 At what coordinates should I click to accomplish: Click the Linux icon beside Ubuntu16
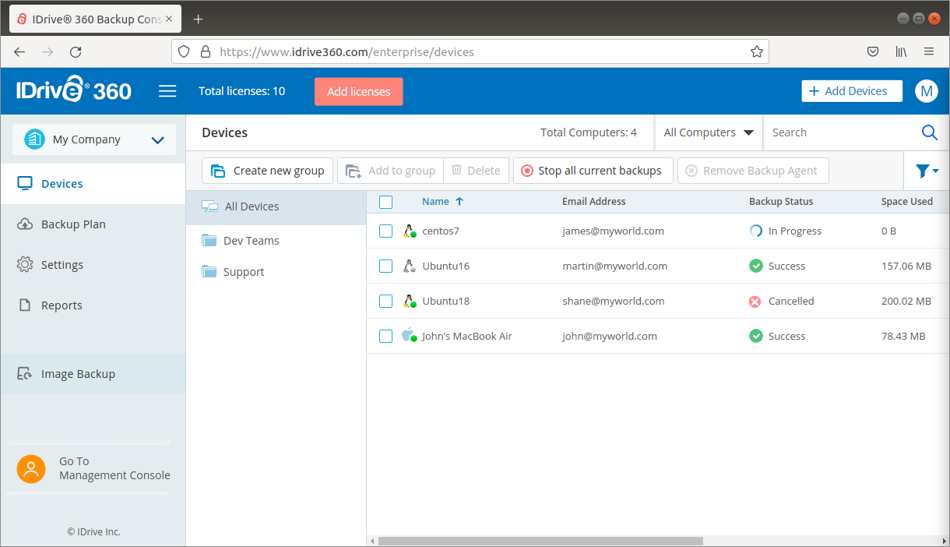click(x=410, y=266)
